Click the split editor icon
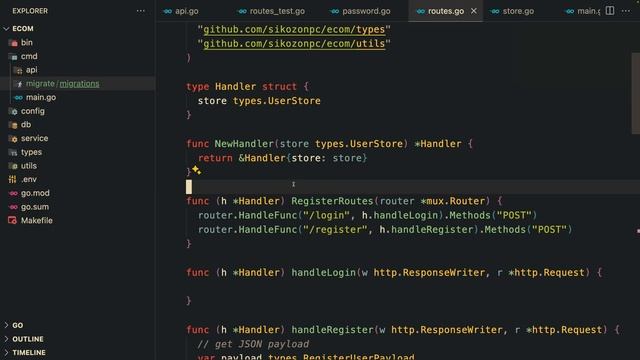Viewport: 640px width, 360px height. [610, 11]
